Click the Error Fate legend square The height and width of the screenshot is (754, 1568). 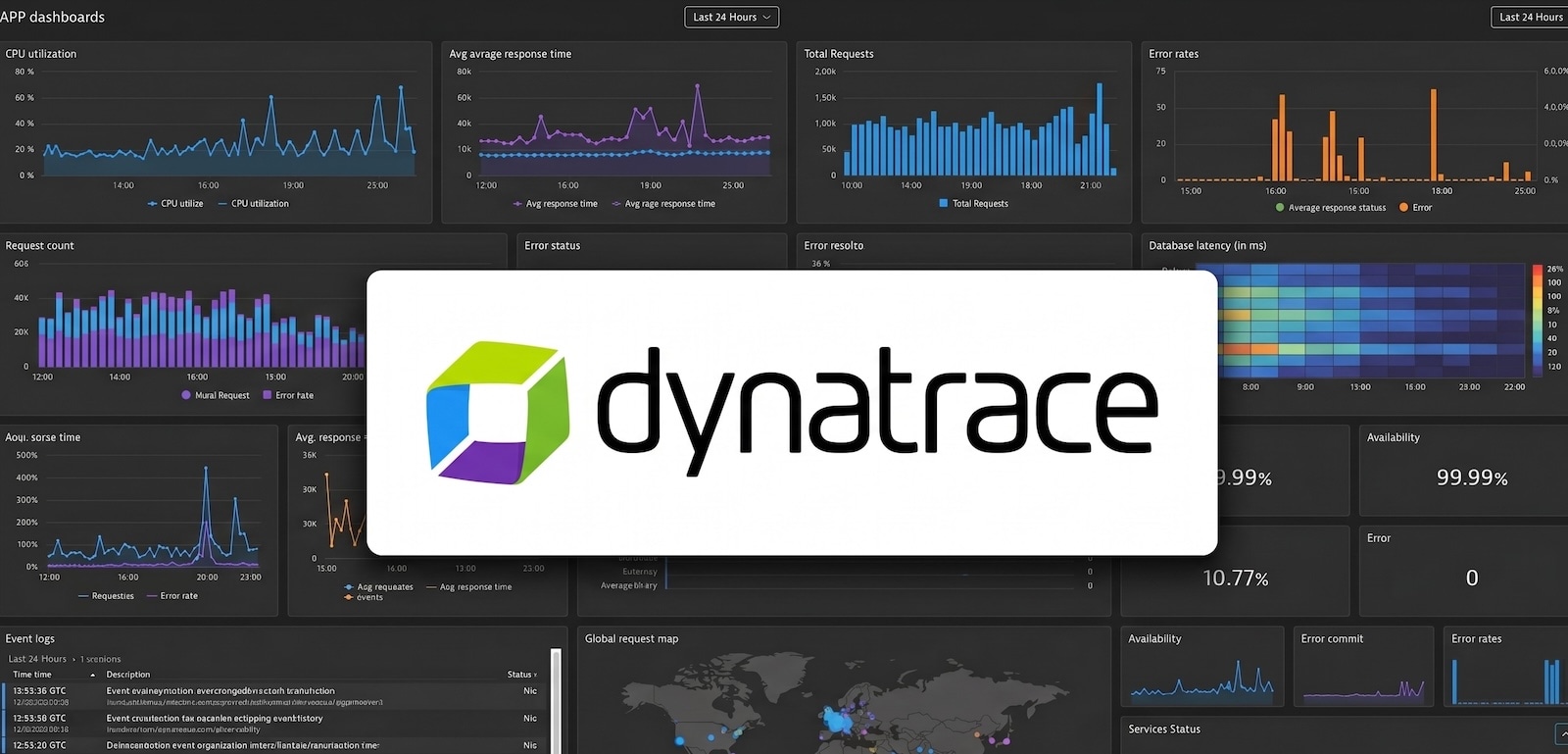267,395
